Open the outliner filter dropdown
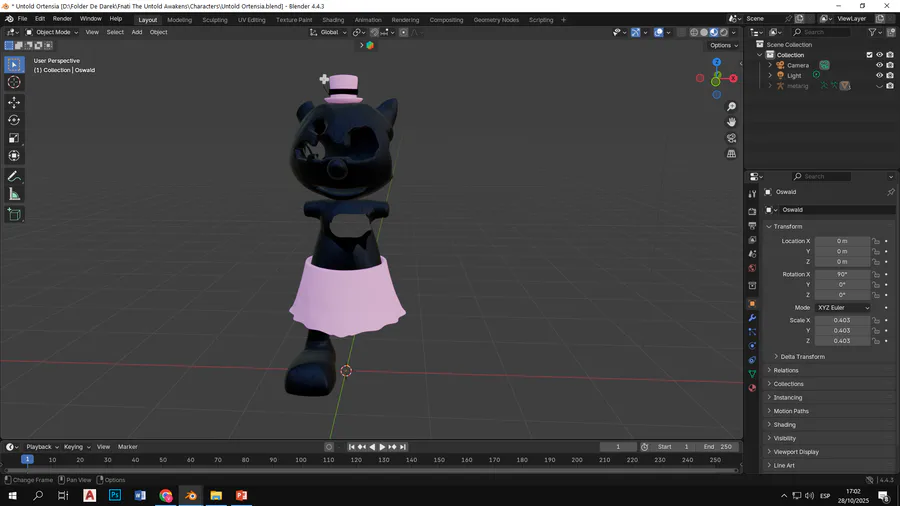 [x=875, y=33]
